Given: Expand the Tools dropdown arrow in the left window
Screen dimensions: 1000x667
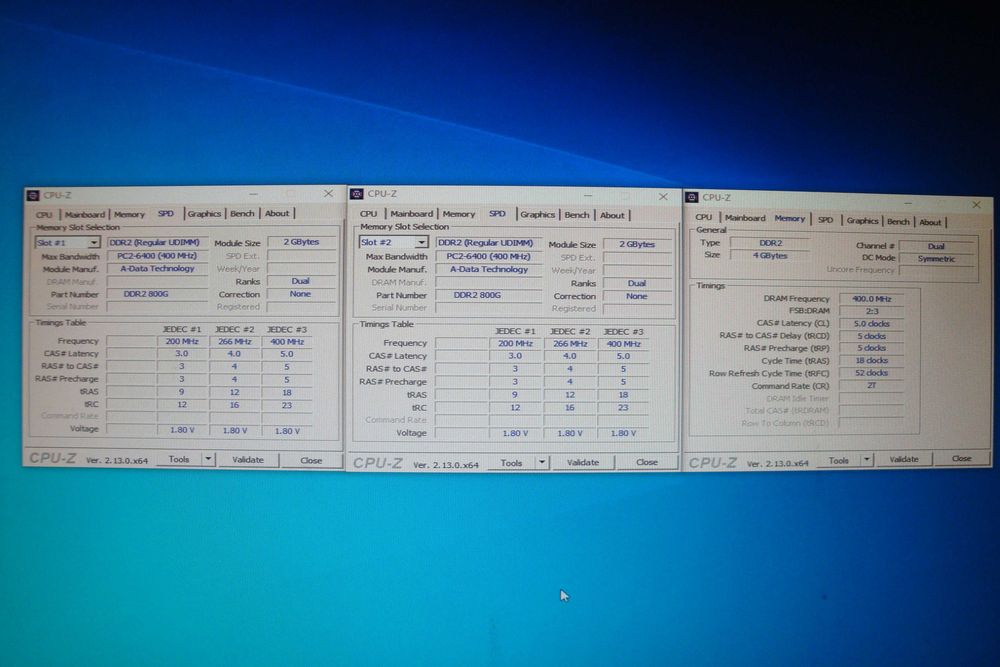Looking at the screenshot, I should point(208,459).
